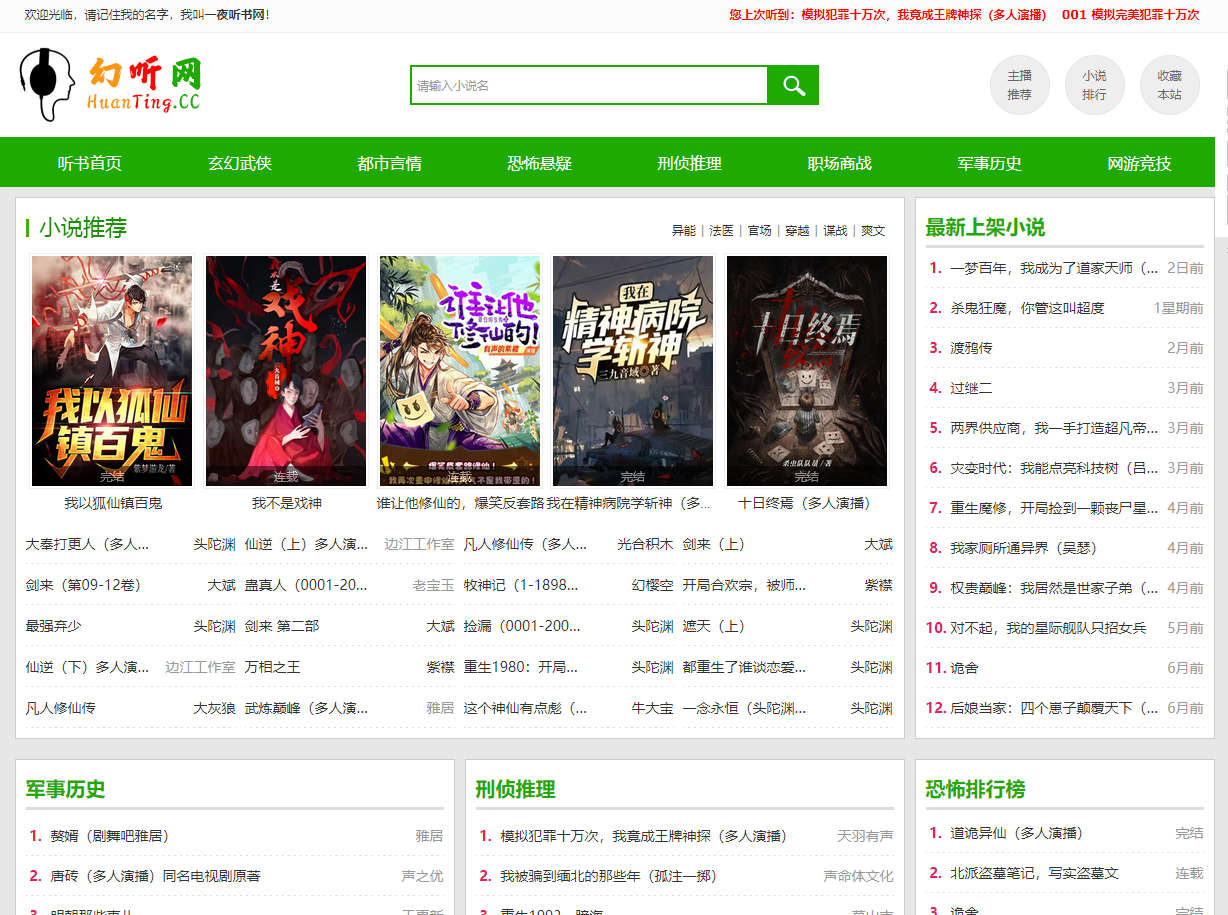Open the 万相之王 novel link
Image resolution: width=1228 pixels, height=915 pixels.
[x=272, y=667]
